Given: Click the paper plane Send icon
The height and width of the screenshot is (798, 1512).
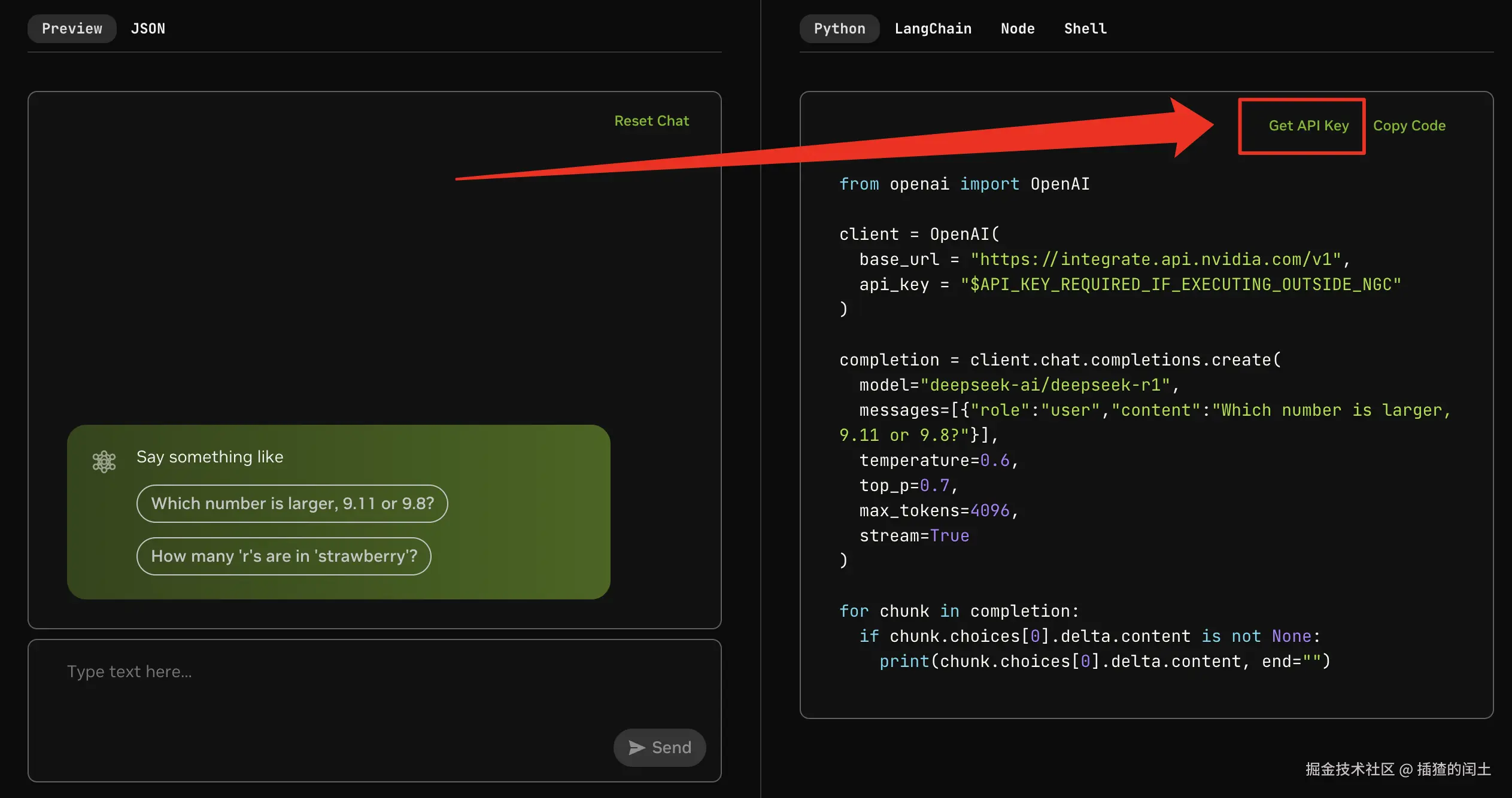Looking at the screenshot, I should point(637,747).
